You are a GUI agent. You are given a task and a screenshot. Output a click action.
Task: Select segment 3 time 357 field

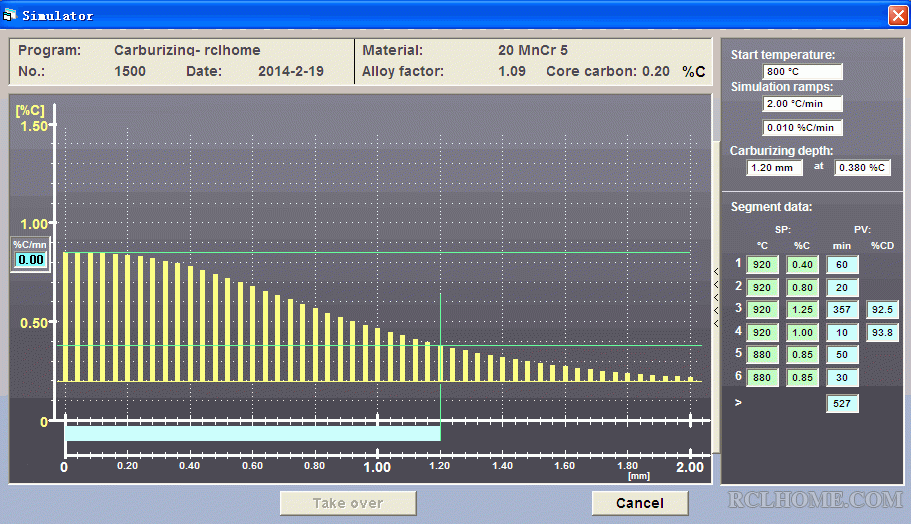[x=842, y=310]
